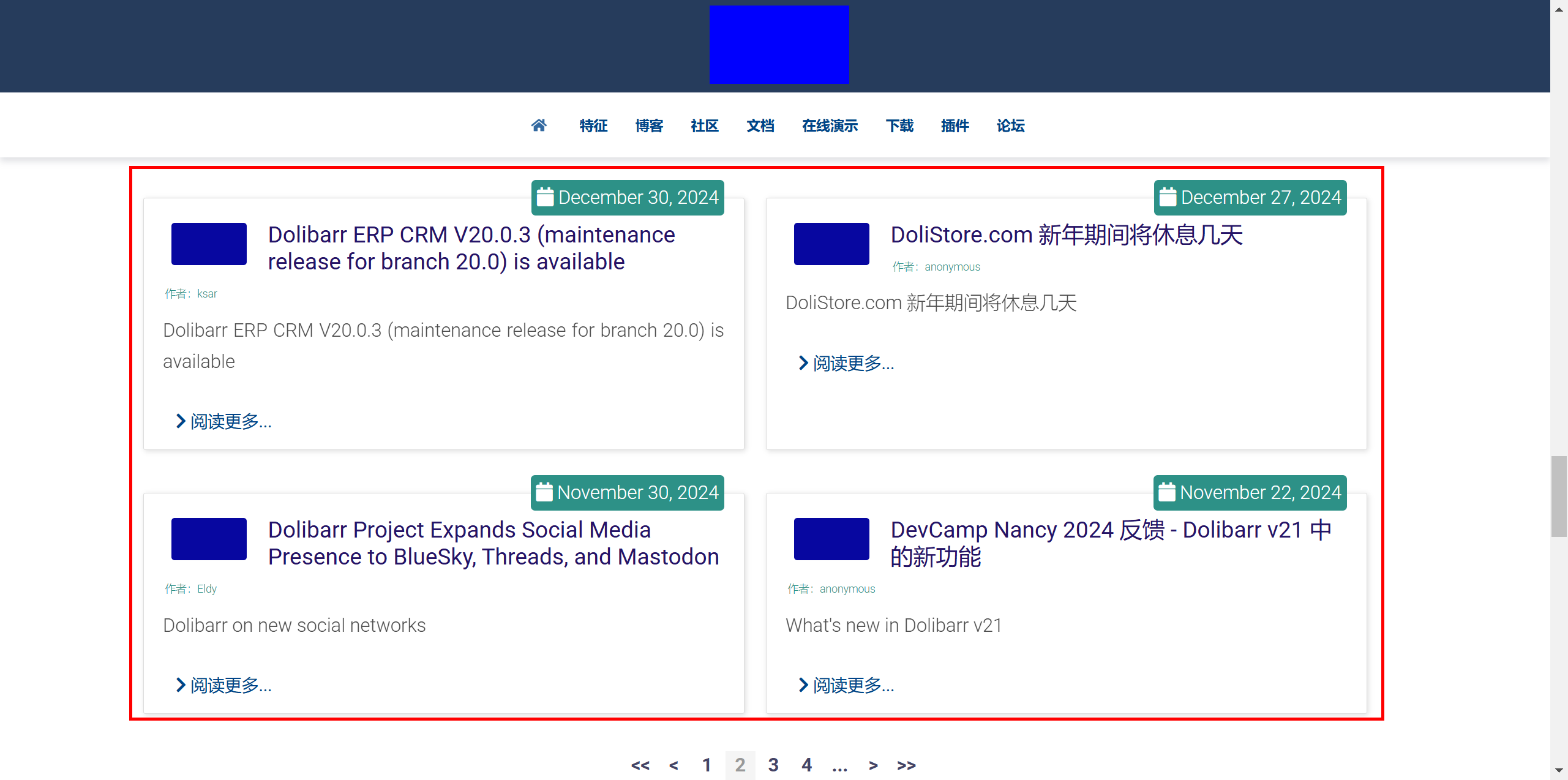Go to pagination page 3

pyautogui.click(x=773, y=765)
